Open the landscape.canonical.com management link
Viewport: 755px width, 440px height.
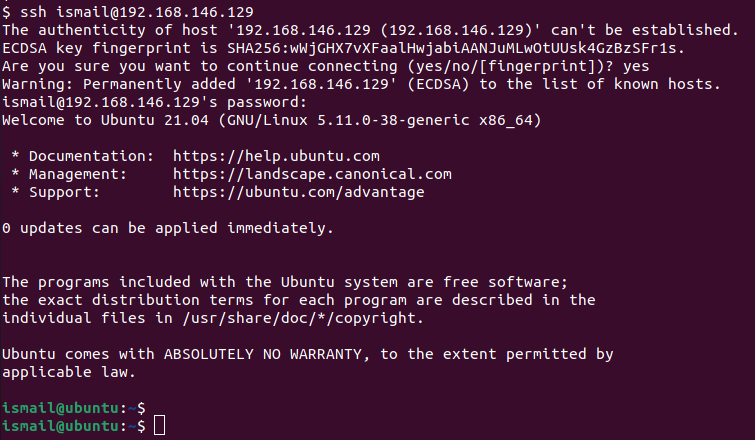[312, 174]
